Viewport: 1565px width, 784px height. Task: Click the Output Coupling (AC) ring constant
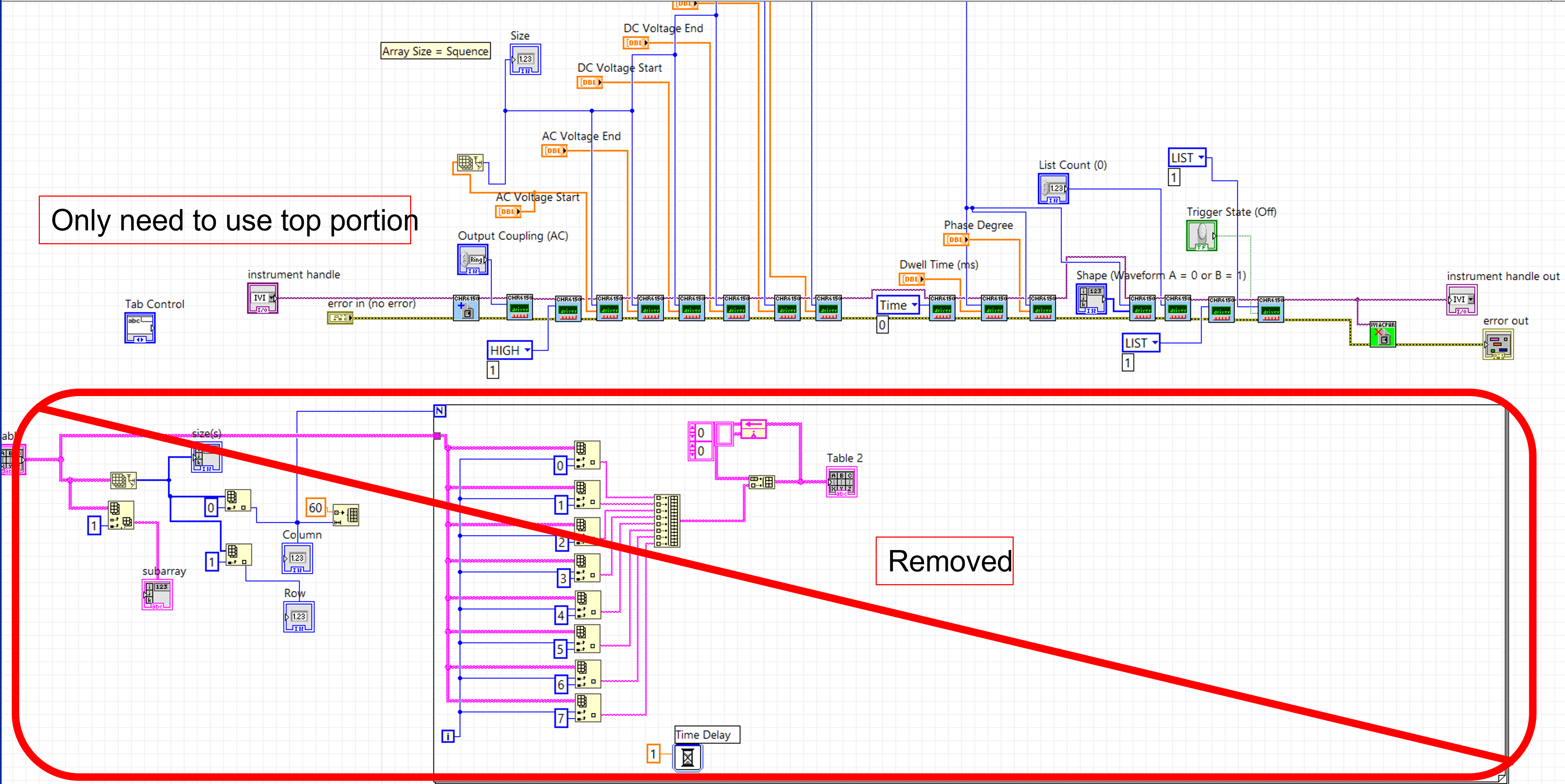click(x=473, y=260)
